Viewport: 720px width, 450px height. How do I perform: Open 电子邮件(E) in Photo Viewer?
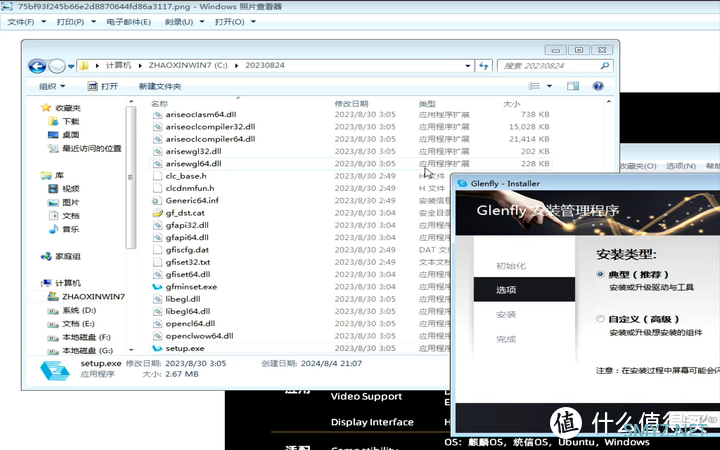(x=129, y=22)
